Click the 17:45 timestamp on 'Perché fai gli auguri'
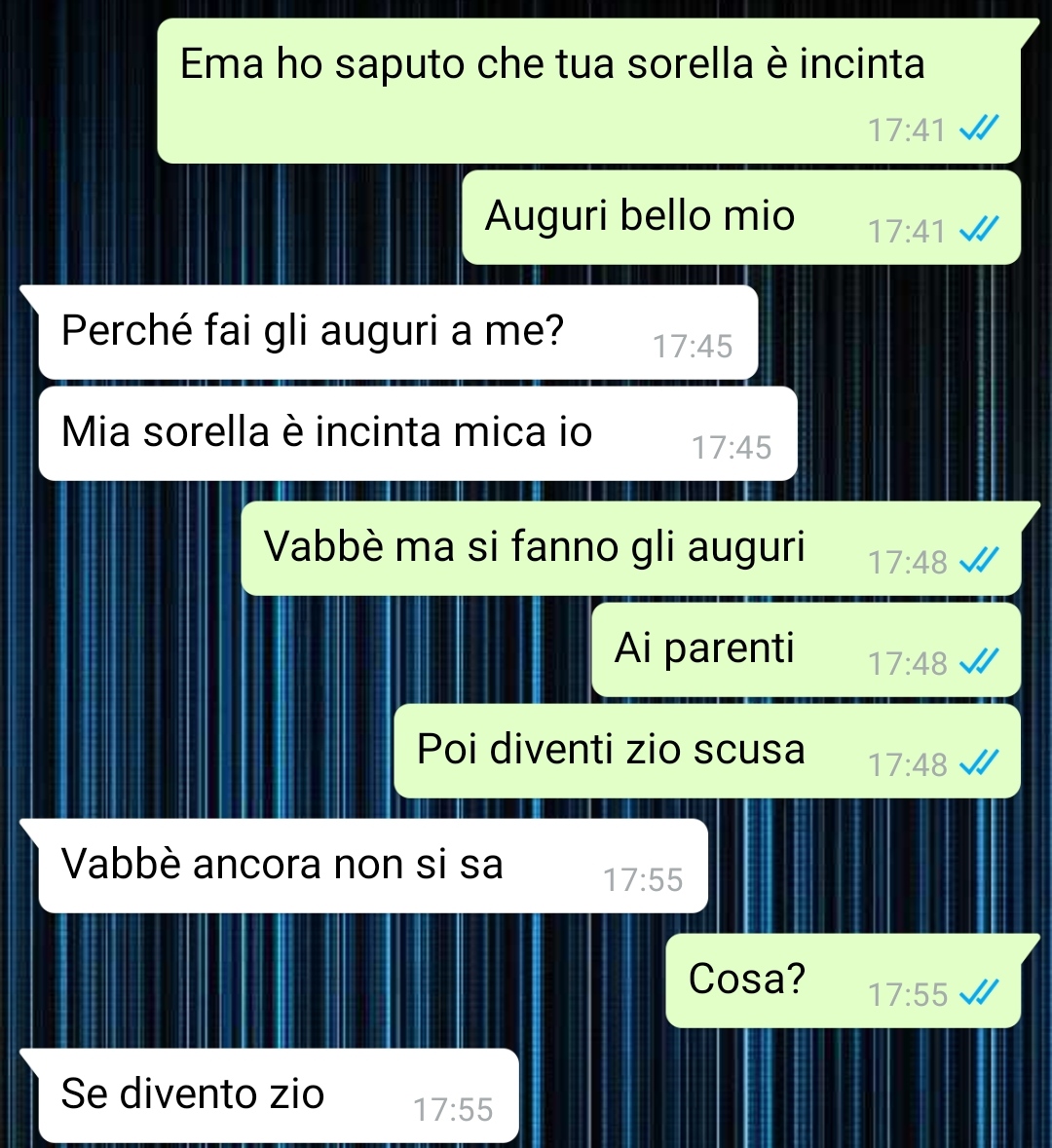The height and width of the screenshot is (1148, 1052). [693, 347]
